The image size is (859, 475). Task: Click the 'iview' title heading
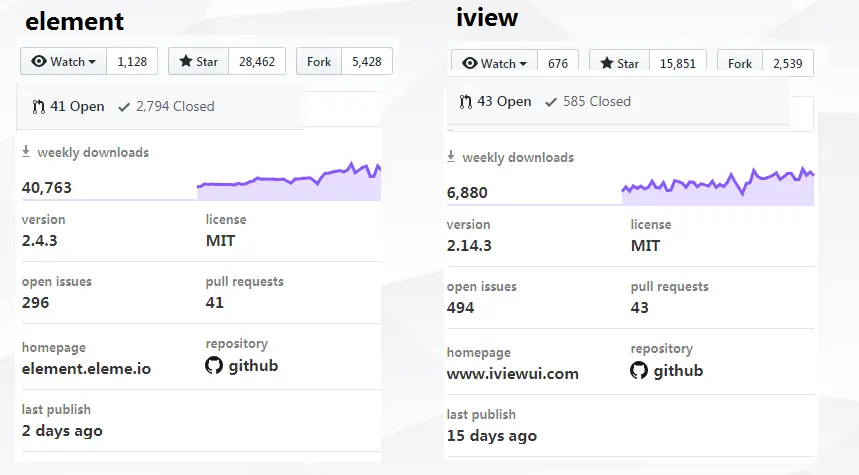tap(487, 18)
